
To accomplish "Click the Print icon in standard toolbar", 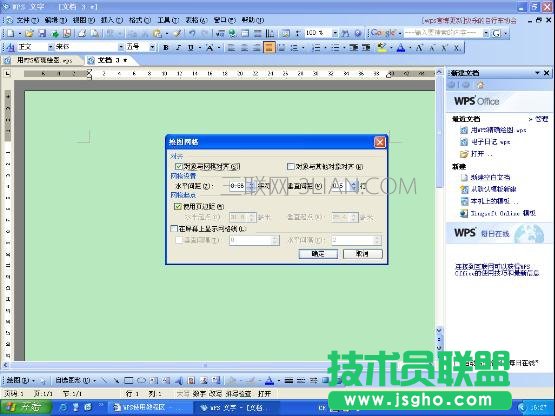I will [82, 33].
